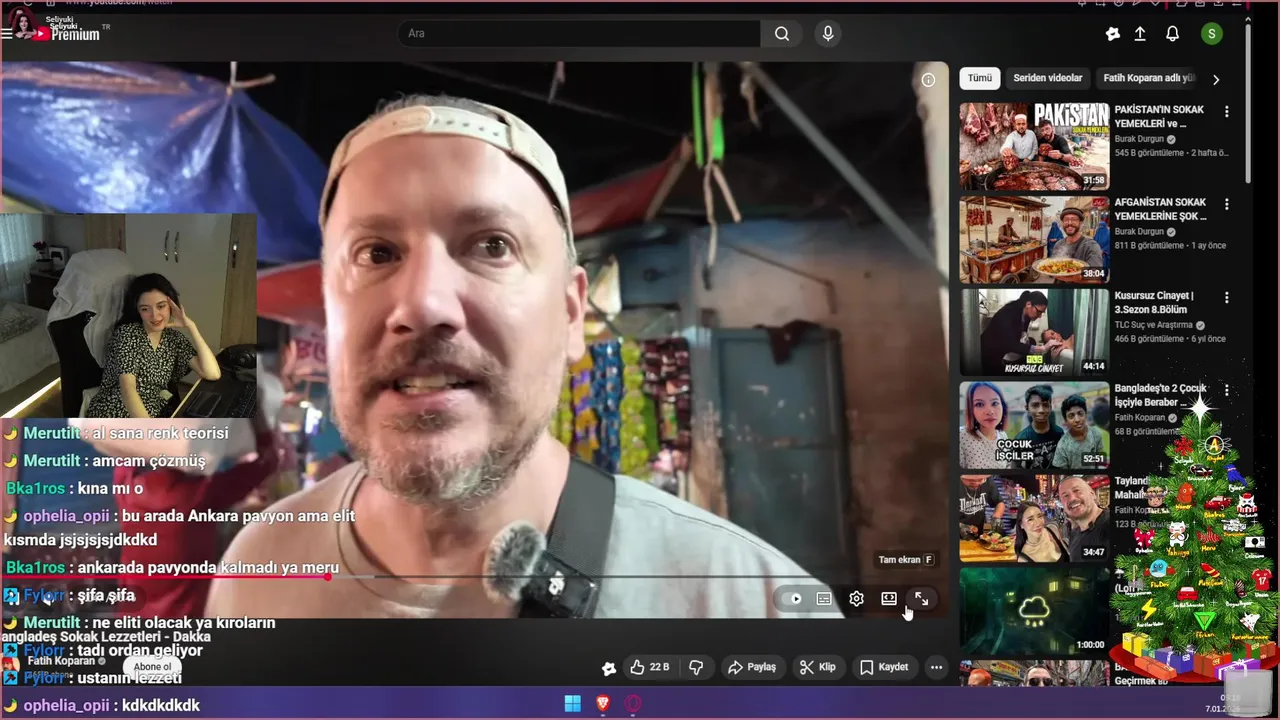Viewport: 1280px width, 720px height.
Task: Open PAKİSTAN'IN SOKAK YEMEKLERİ video title
Action: pos(1162,117)
